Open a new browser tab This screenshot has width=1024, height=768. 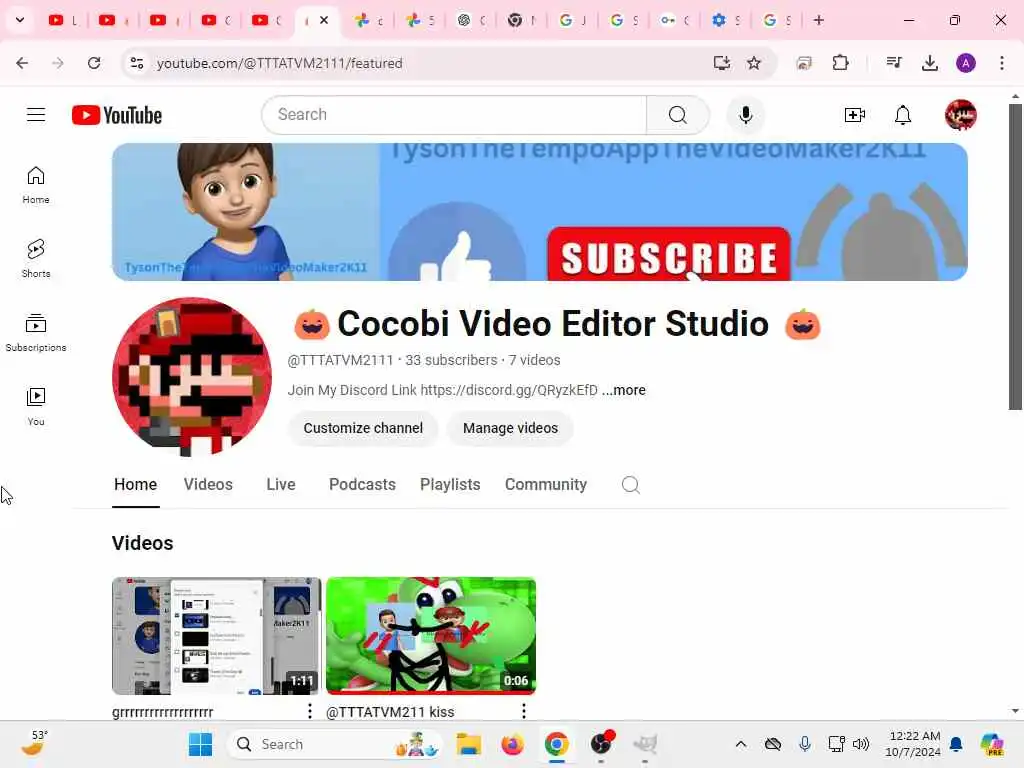(x=819, y=20)
